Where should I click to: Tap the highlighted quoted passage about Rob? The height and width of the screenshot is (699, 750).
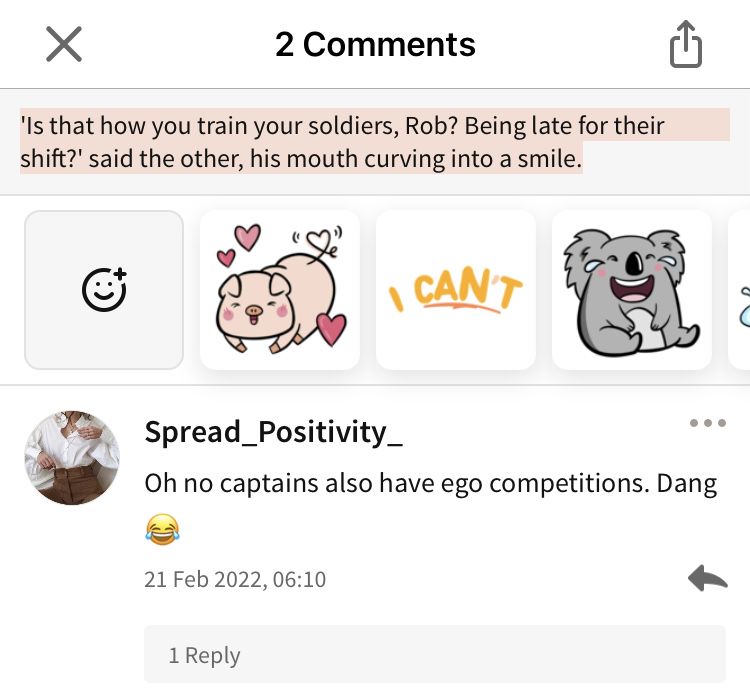tap(375, 142)
